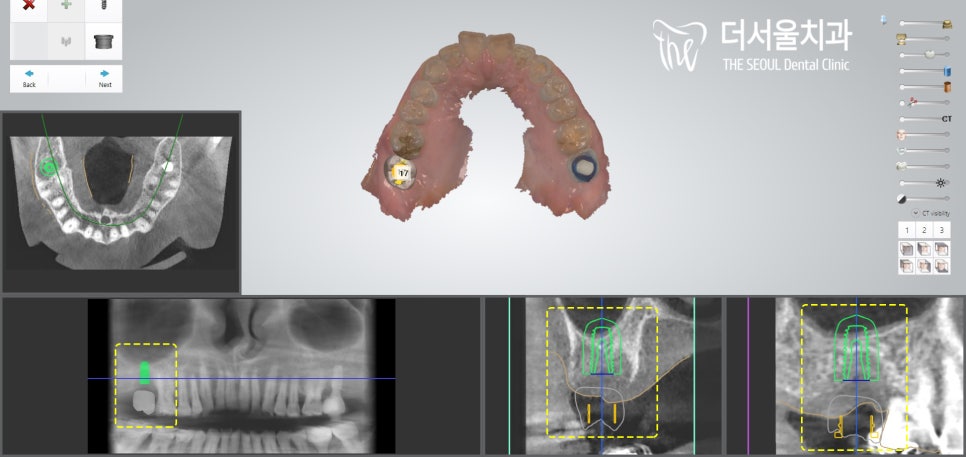Select CT visibility preset 1

point(907,230)
